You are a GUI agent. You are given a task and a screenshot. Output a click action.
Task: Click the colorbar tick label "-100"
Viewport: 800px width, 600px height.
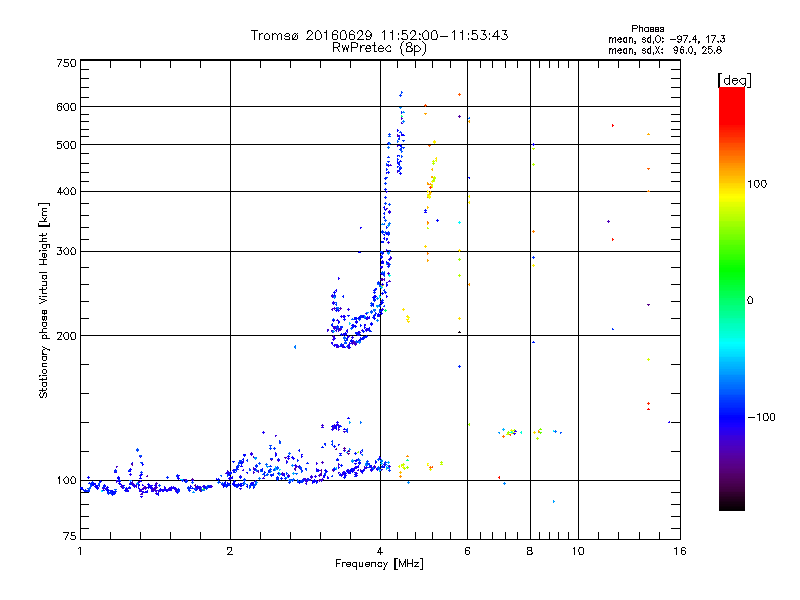click(762, 417)
